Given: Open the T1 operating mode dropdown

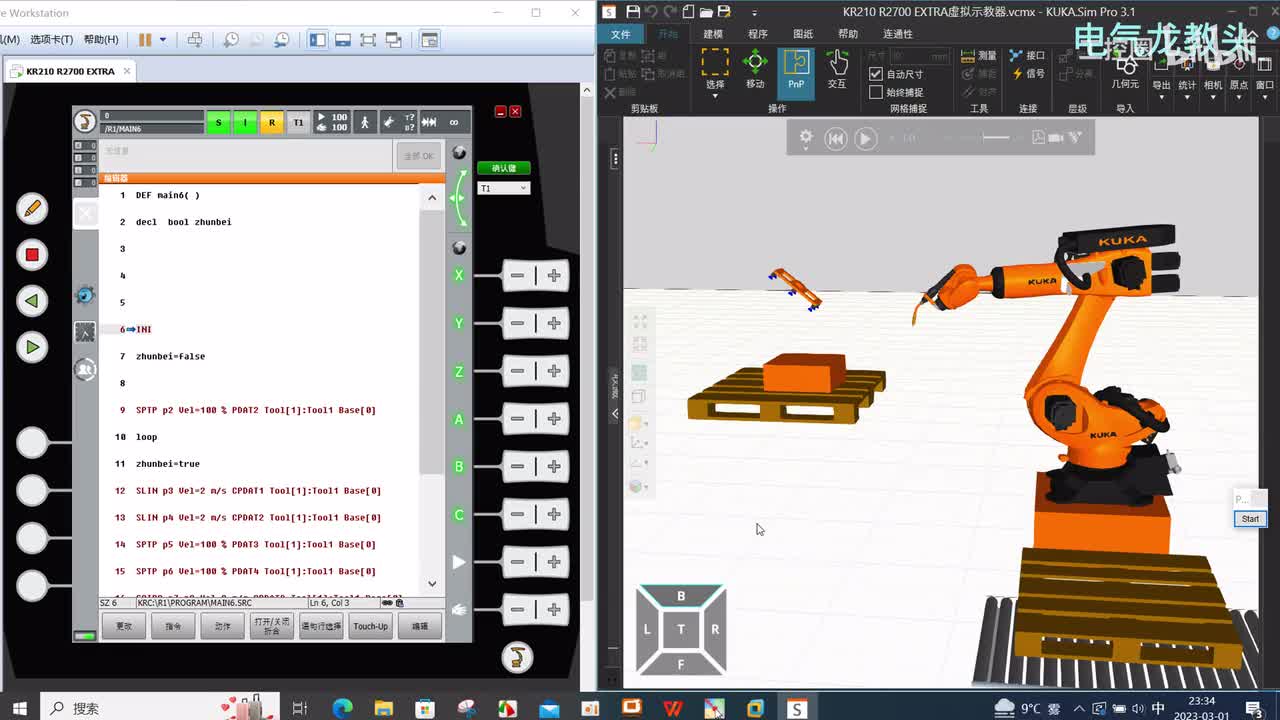Looking at the screenshot, I should [x=503, y=188].
